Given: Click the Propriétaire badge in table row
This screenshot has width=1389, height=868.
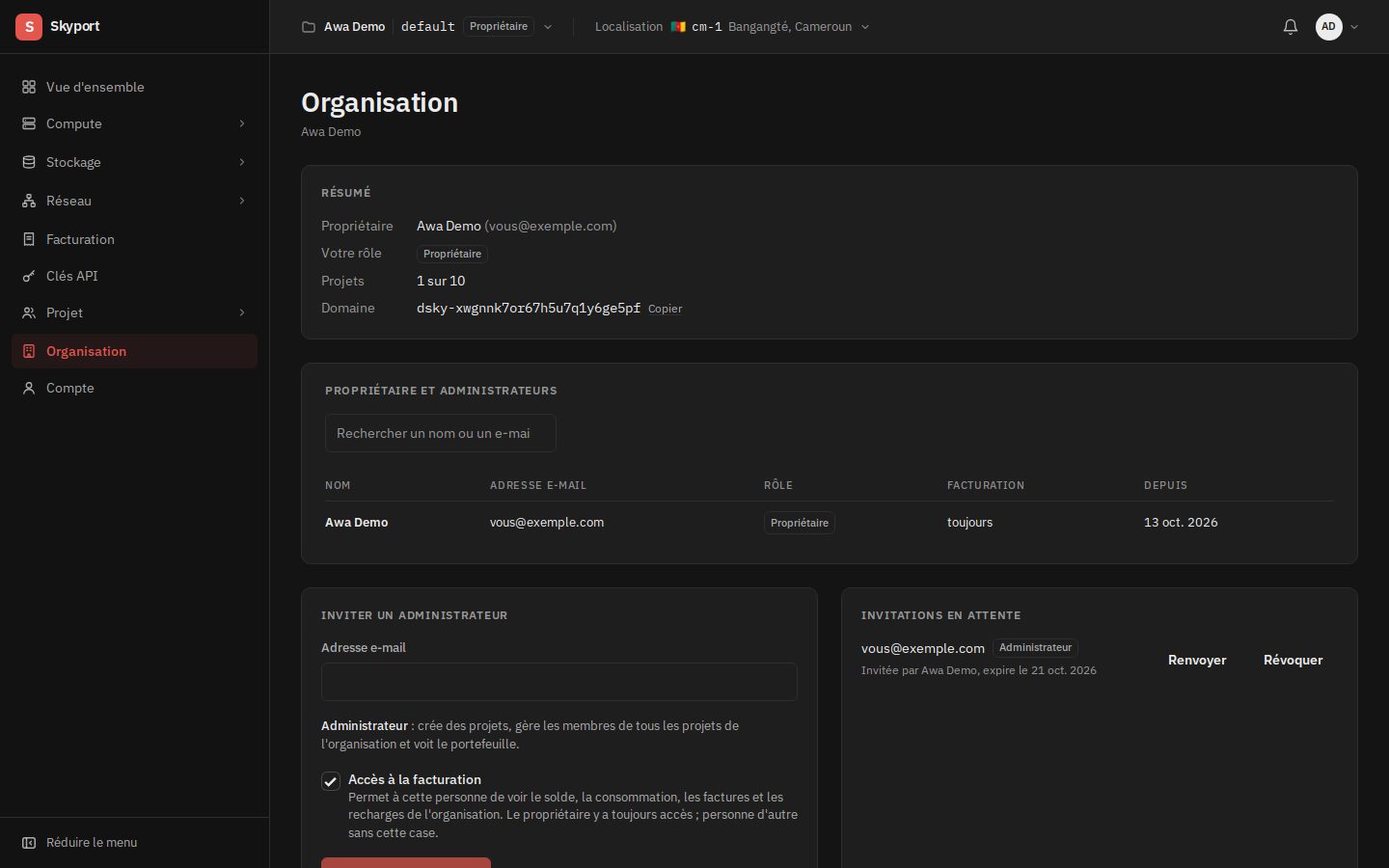Looking at the screenshot, I should pyautogui.click(x=800, y=523).
